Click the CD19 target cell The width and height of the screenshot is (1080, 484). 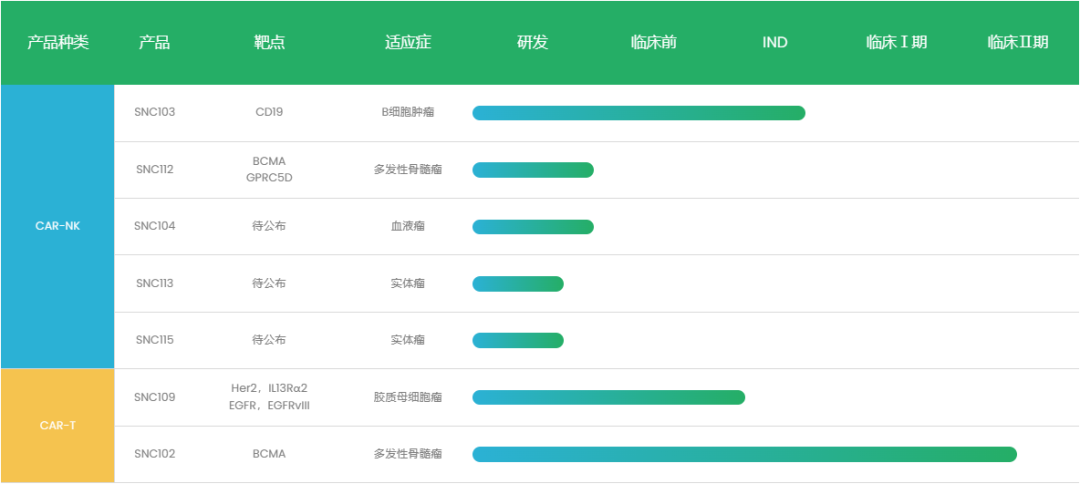pos(269,112)
